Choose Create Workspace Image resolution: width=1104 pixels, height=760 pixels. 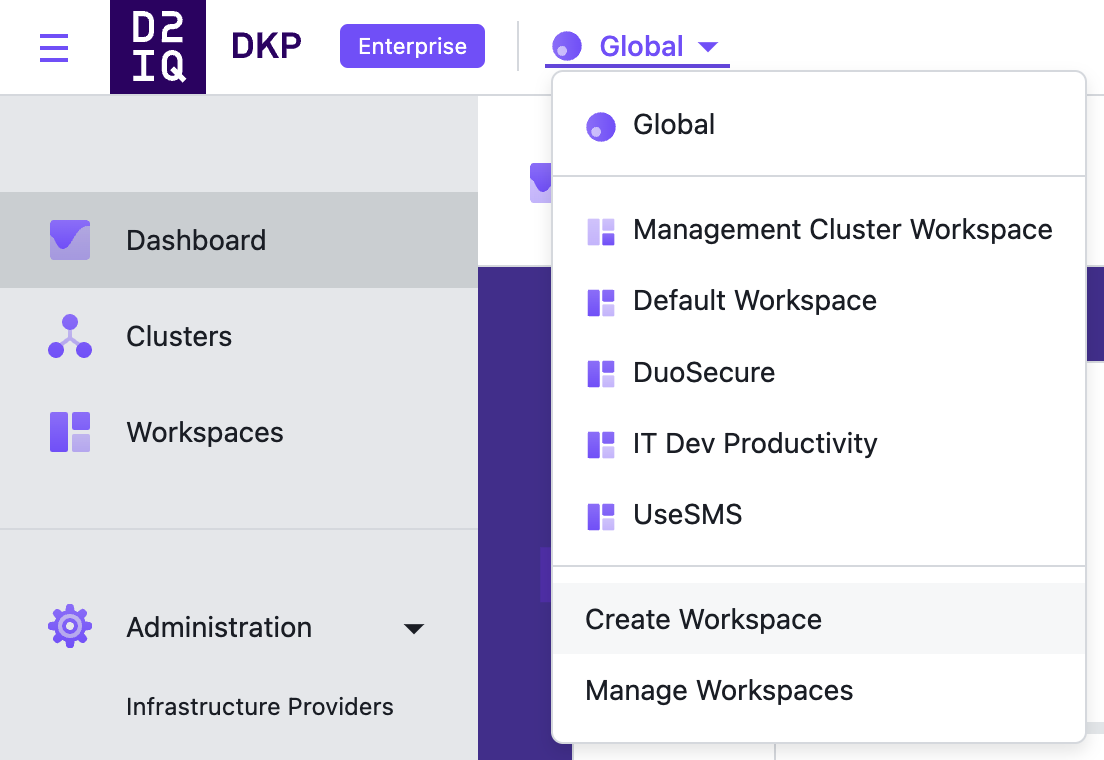click(x=819, y=618)
